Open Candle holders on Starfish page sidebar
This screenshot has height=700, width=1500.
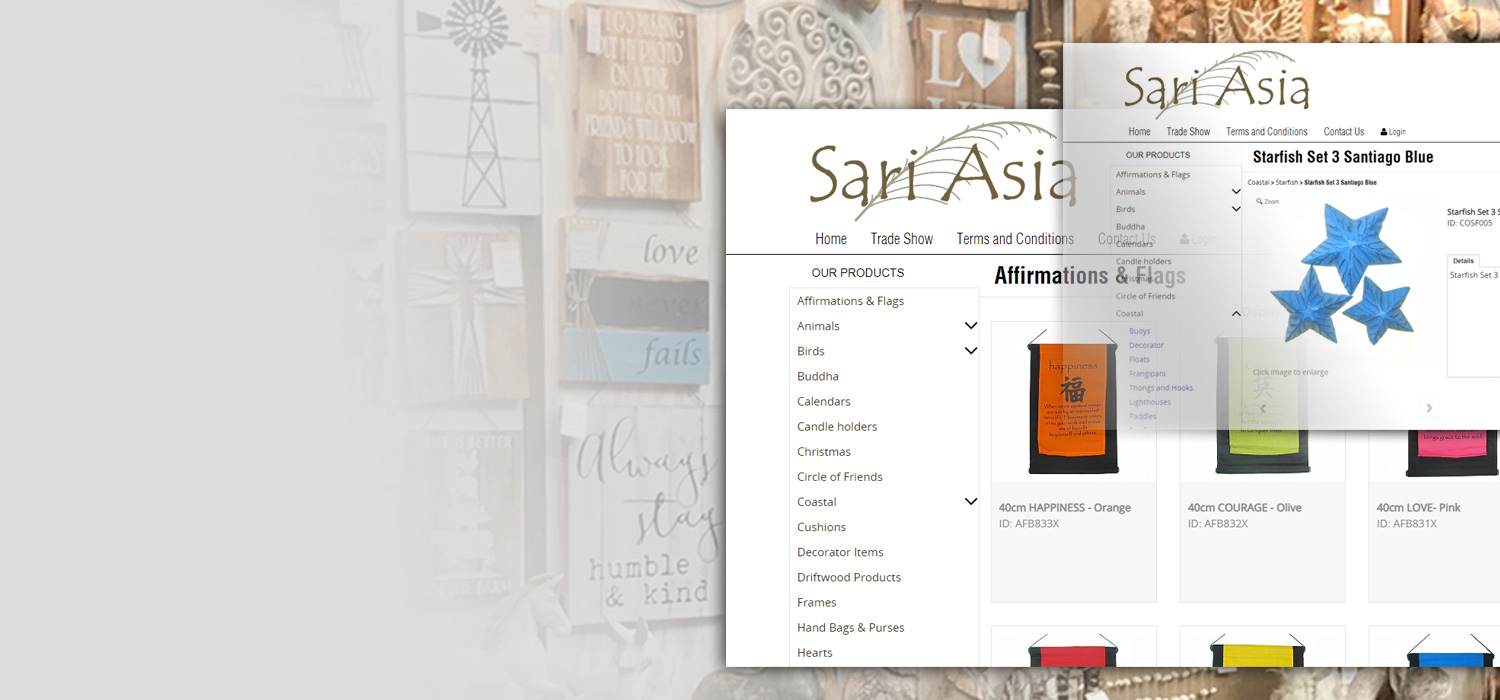click(x=1144, y=262)
